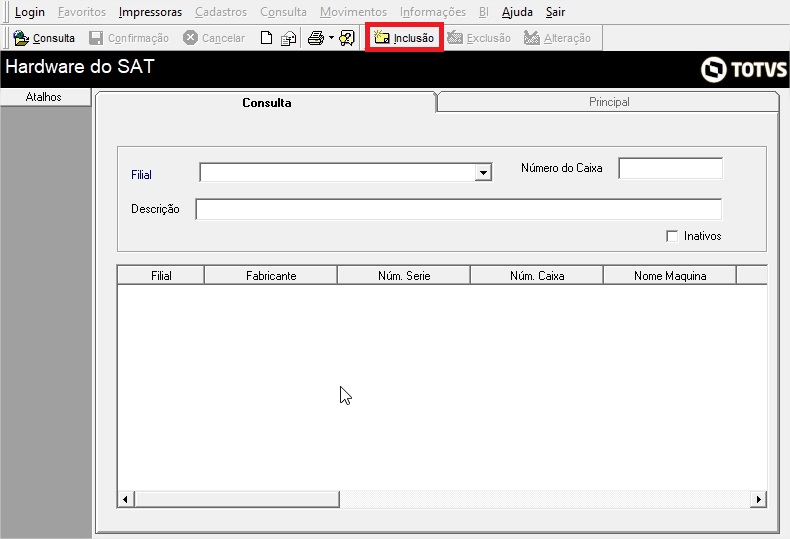Click the horizontal scrollbar thumb
Image resolution: width=790 pixels, height=539 pixels.
(x=237, y=499)
